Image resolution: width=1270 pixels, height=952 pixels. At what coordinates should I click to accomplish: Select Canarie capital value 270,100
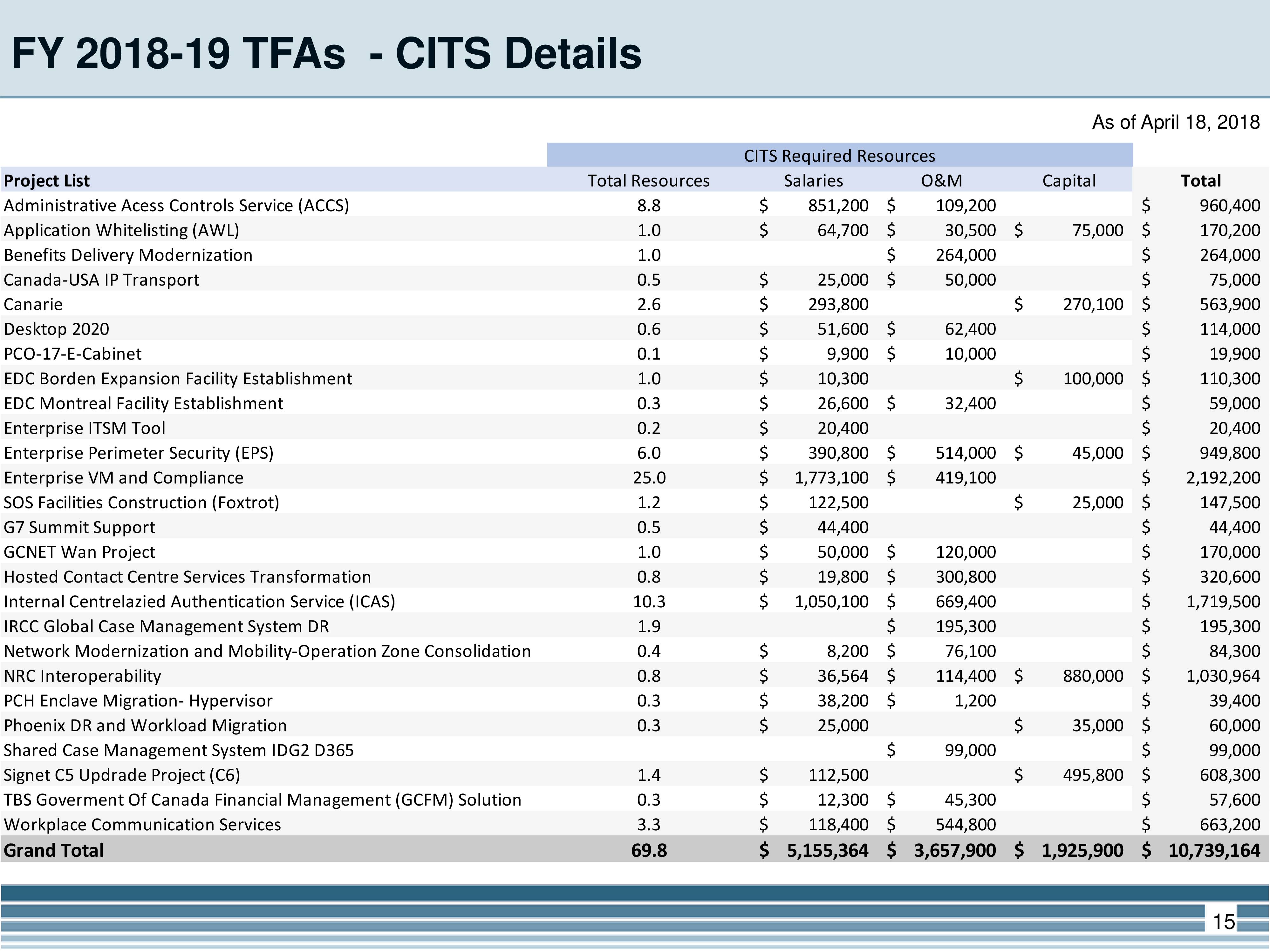(1093, 304)
